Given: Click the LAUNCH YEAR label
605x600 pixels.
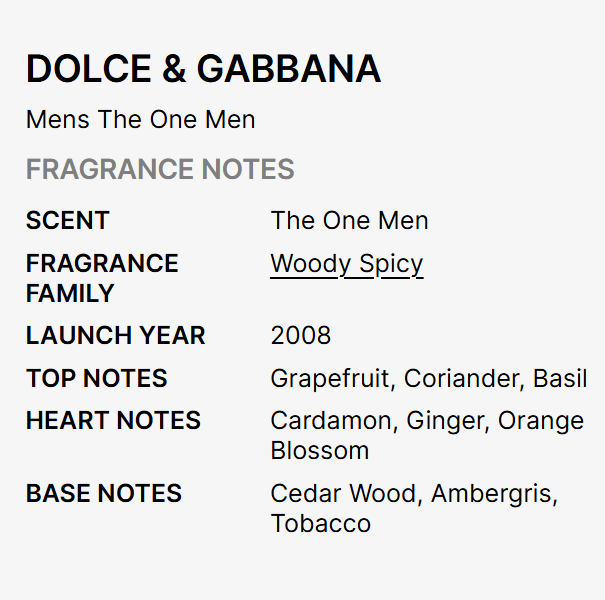Looking at the screenshot, I should click(115, 335).
